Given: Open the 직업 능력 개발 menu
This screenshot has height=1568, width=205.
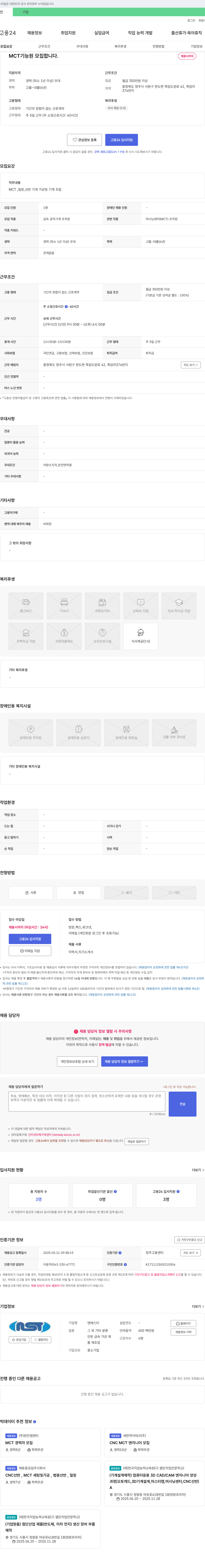Looking at the screenshot, I should 140,33.
